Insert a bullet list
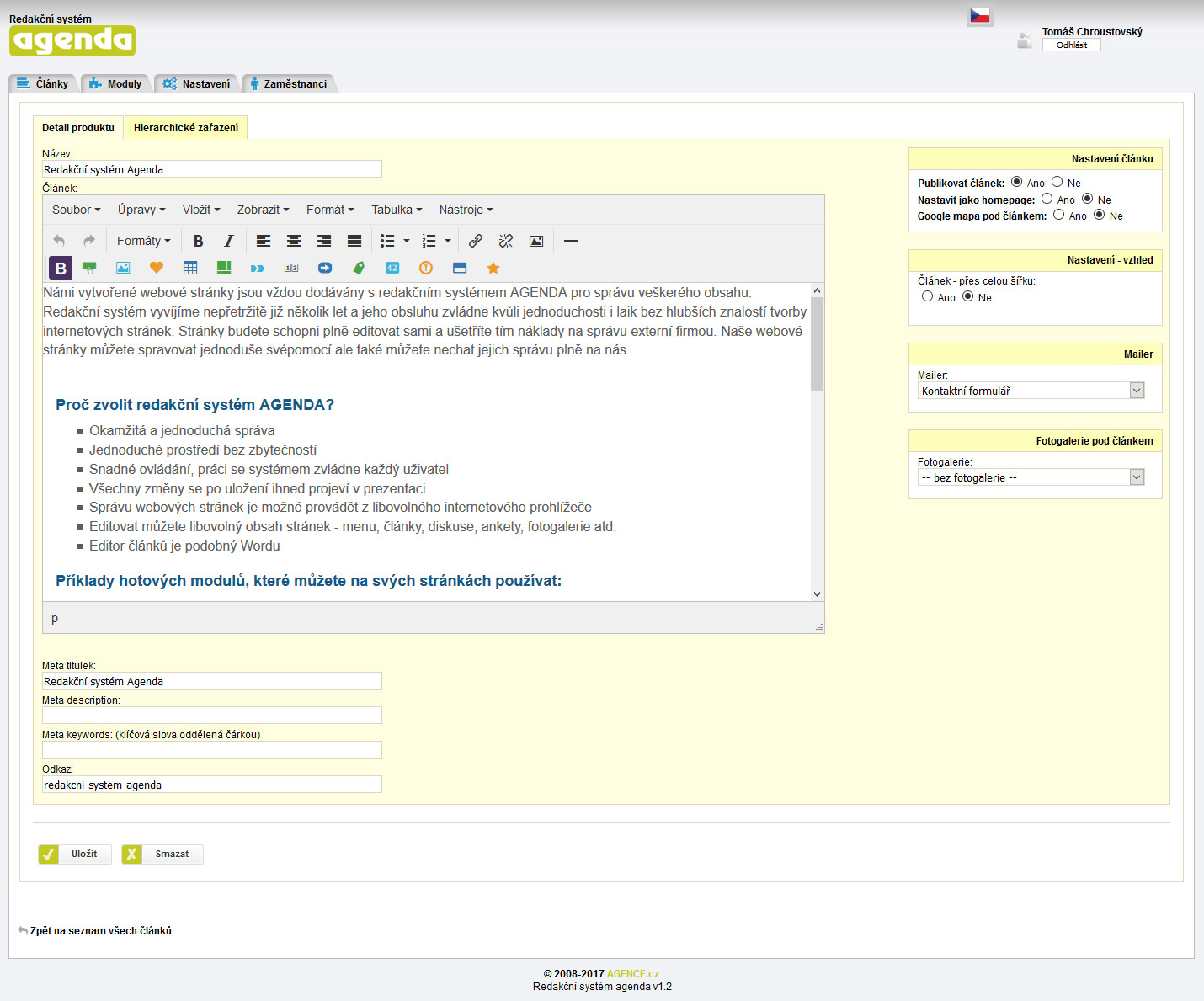Screen dimensions: 1204x1001 pyautogui.click(x=387, y=241)
